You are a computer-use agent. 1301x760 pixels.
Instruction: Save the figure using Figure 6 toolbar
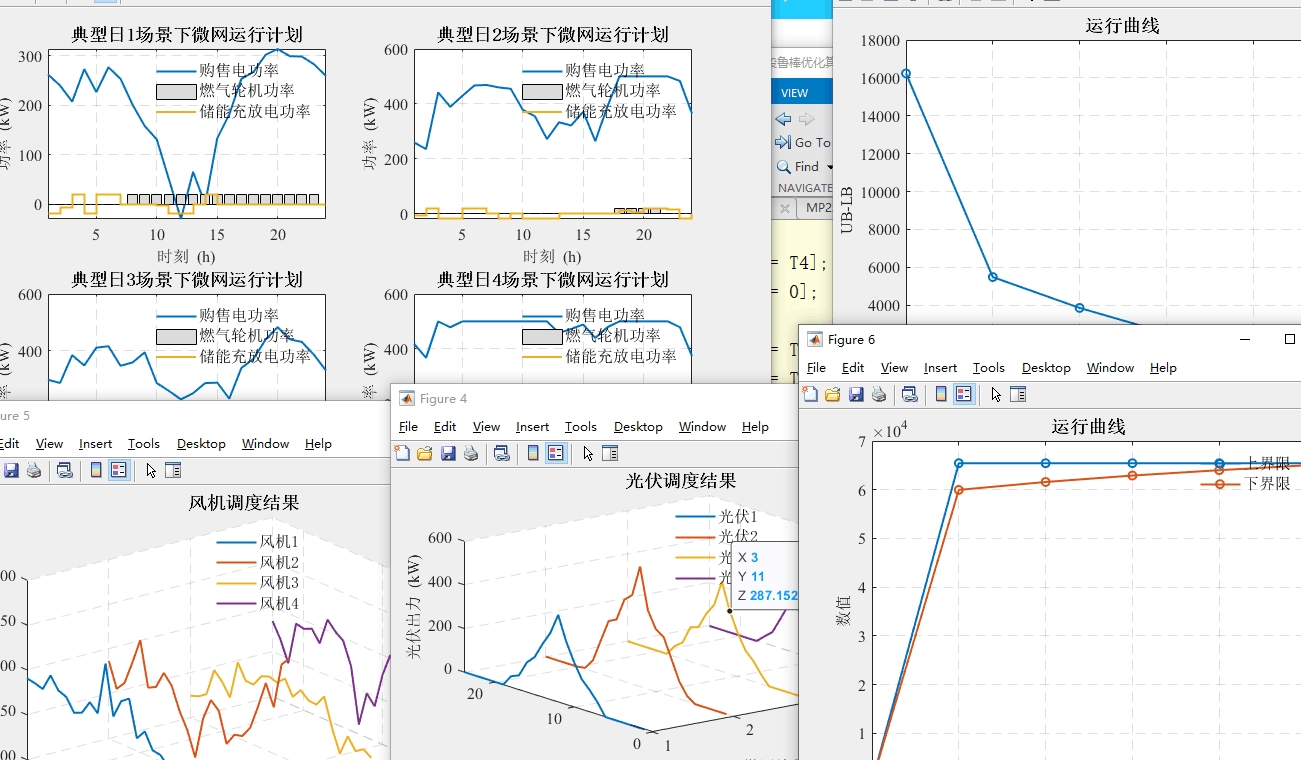tap(856, 394)
